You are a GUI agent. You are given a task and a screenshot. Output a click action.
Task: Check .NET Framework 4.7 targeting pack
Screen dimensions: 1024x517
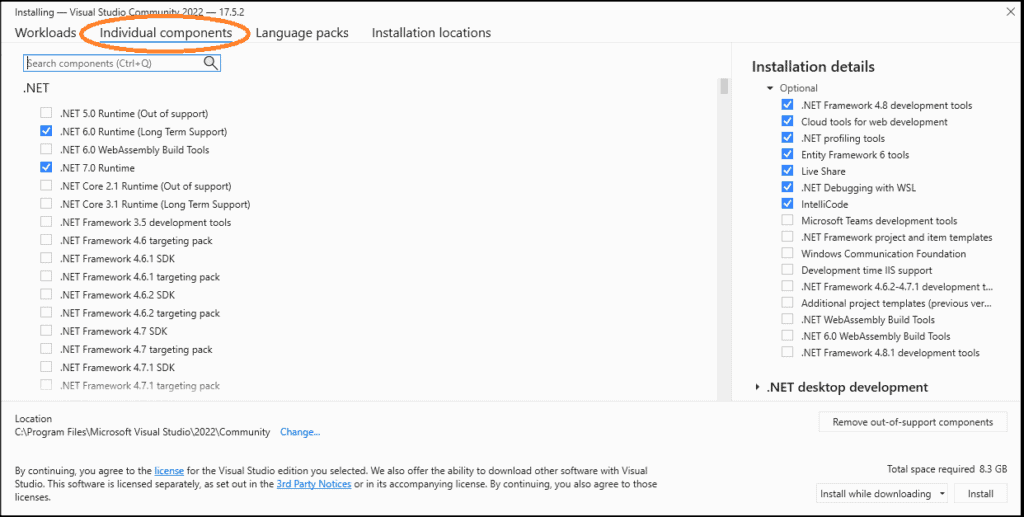(46, 349)
